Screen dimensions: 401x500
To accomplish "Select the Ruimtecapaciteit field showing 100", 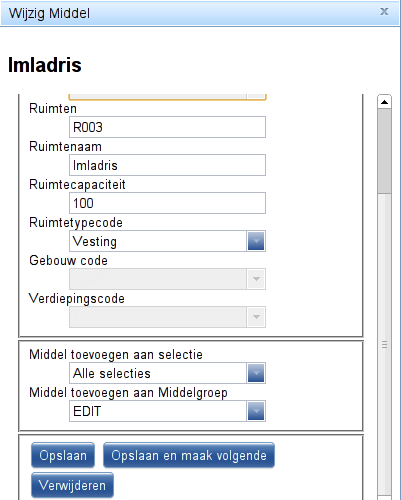I will pos(167,203).
